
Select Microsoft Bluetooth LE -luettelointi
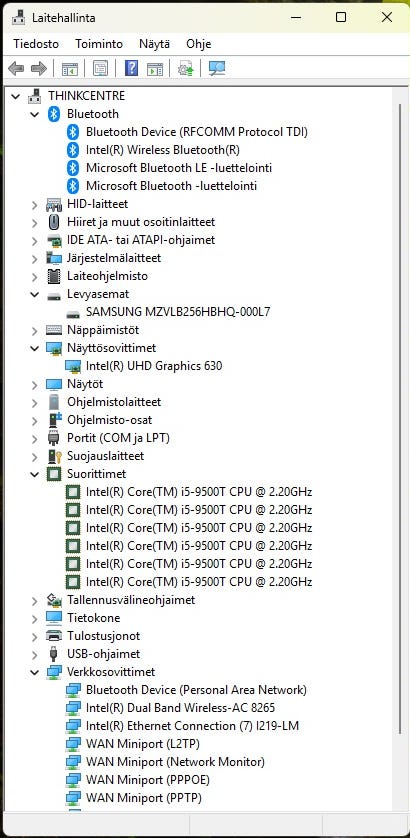pyautogui.click(x=179, y=168)
